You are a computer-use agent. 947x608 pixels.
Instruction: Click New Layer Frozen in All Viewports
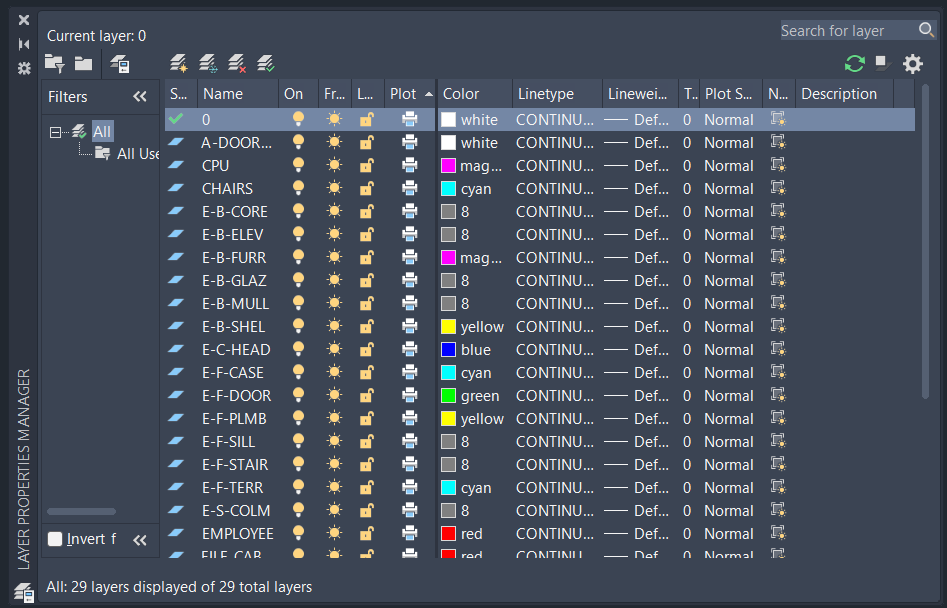click(208, 63)
